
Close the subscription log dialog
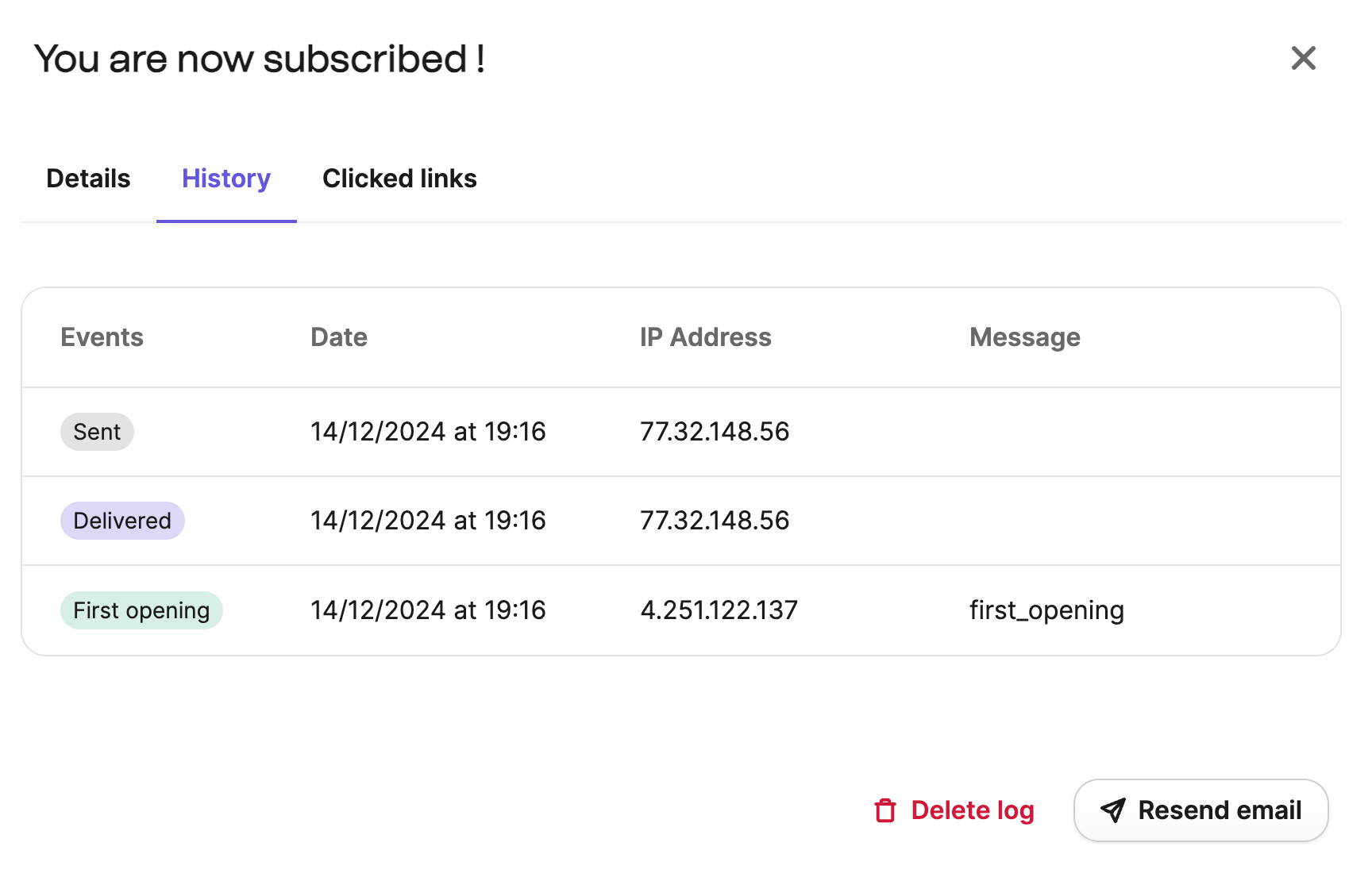1303,58
